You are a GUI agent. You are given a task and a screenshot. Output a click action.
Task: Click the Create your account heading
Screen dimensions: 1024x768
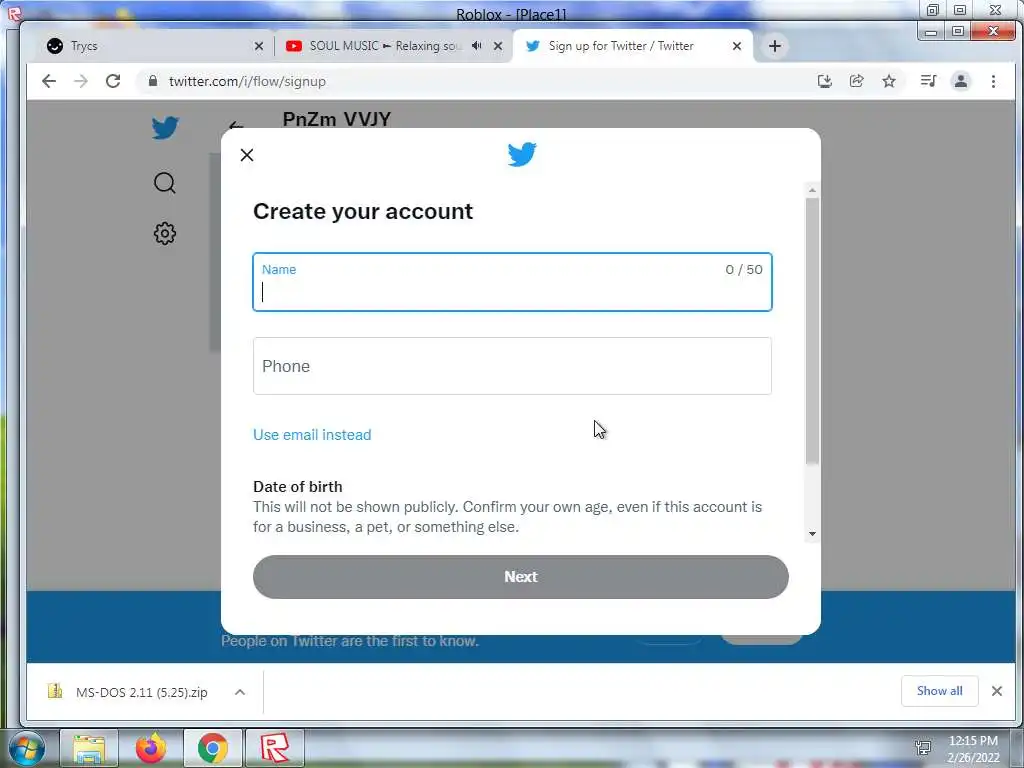363,212
